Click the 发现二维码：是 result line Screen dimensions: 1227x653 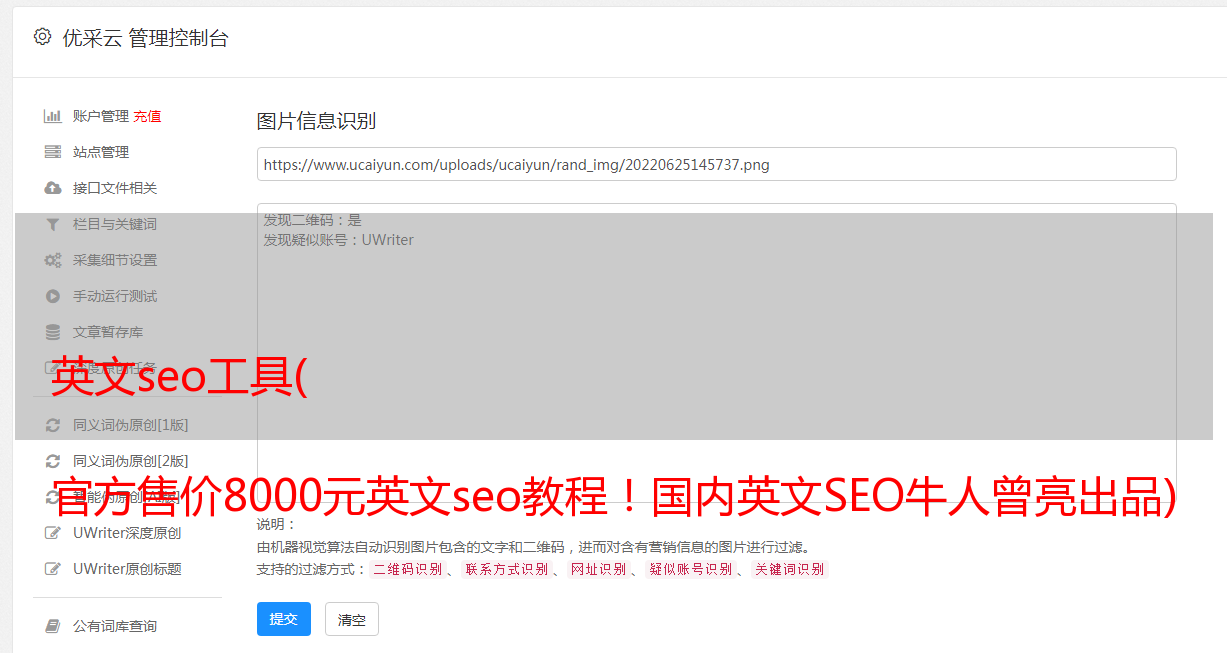pyautogui.click(x=312, y=220)
